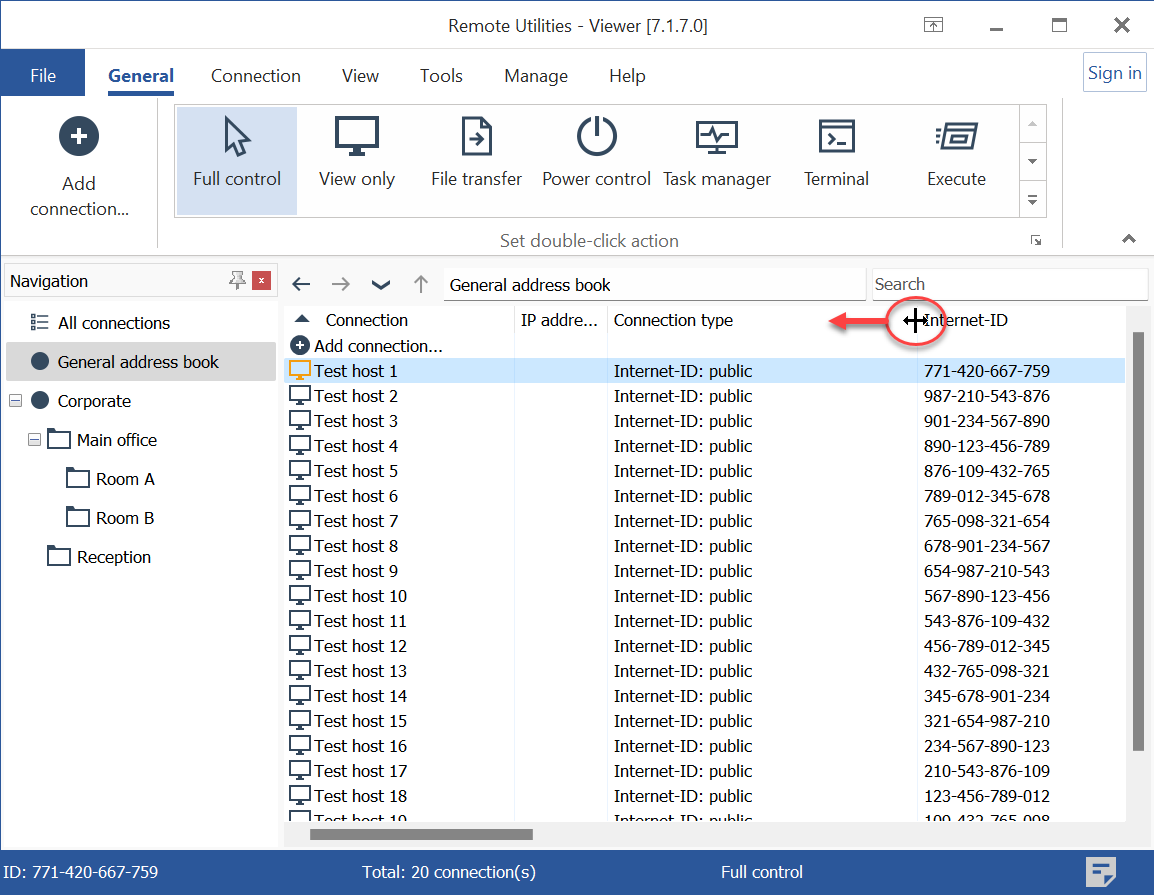Collapse the Main office folder
Screen dimensions: 1154x895
(35, 440)
